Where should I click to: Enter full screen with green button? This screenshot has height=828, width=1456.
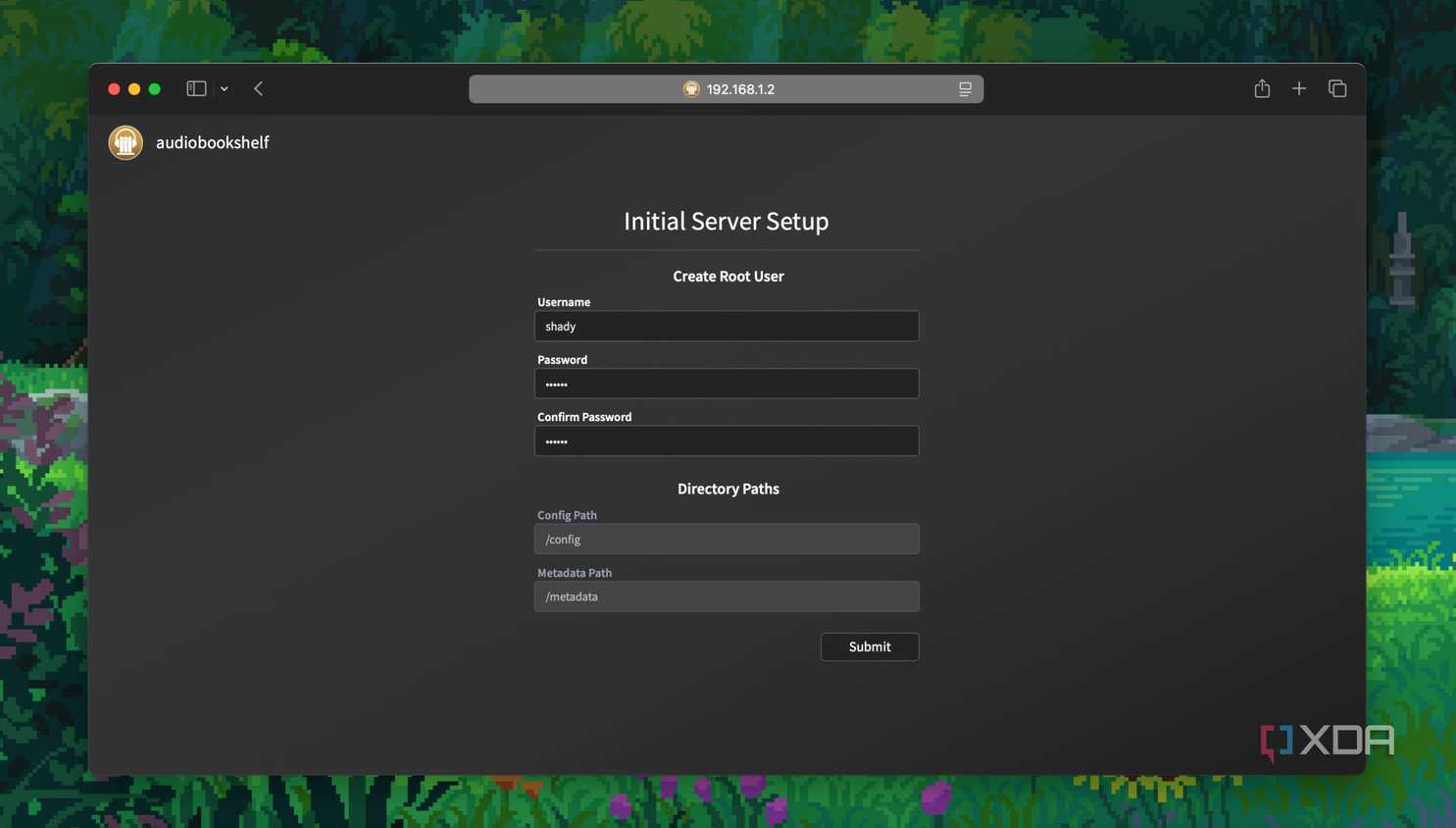[155, 89]
